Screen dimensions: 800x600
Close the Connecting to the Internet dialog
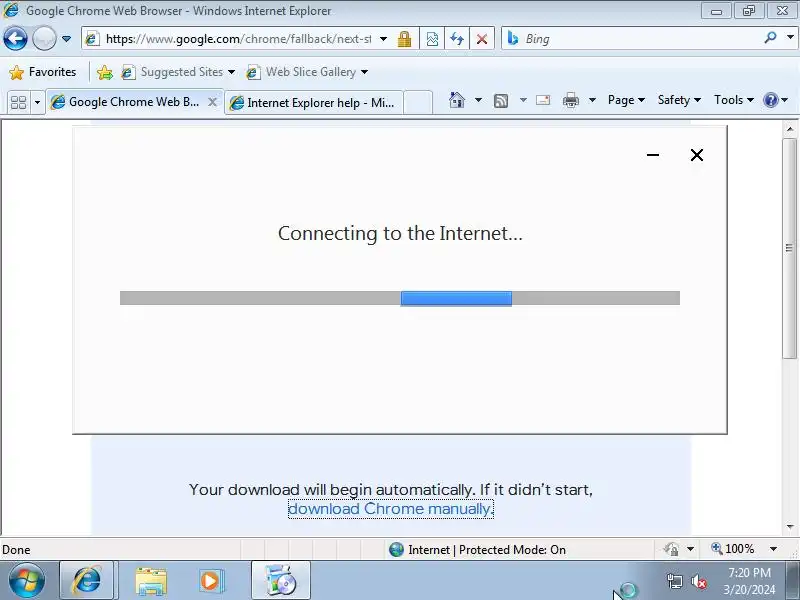[x=697, y=155]
